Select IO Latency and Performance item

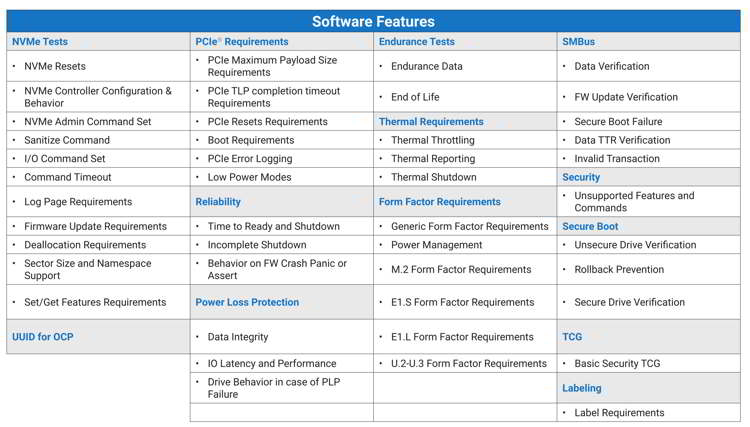coord(272,363)
